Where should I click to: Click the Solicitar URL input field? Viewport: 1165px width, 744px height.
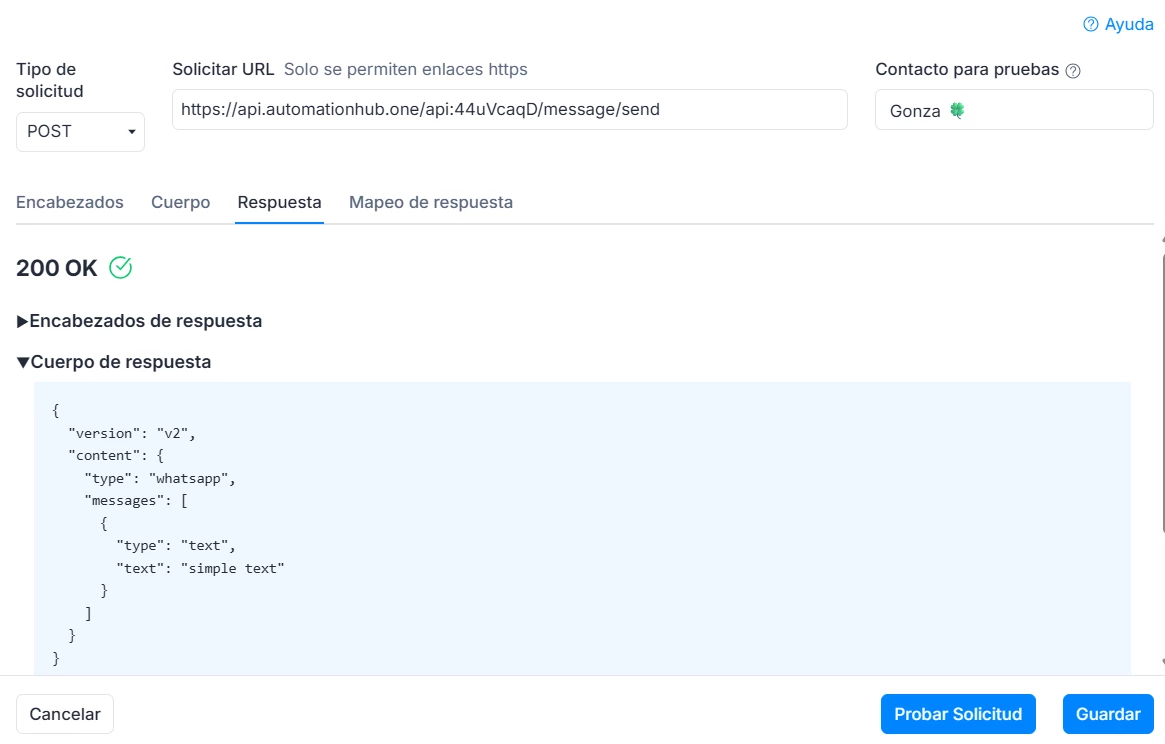(x=510, y=109)
